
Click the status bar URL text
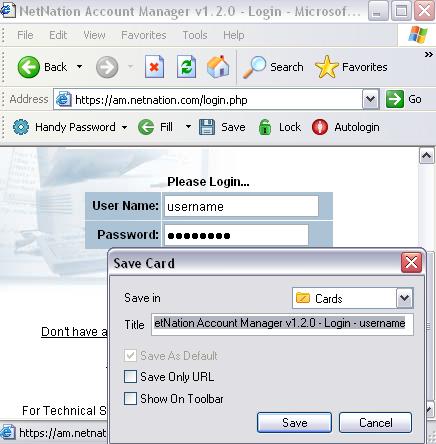click(x=63, y=433)
